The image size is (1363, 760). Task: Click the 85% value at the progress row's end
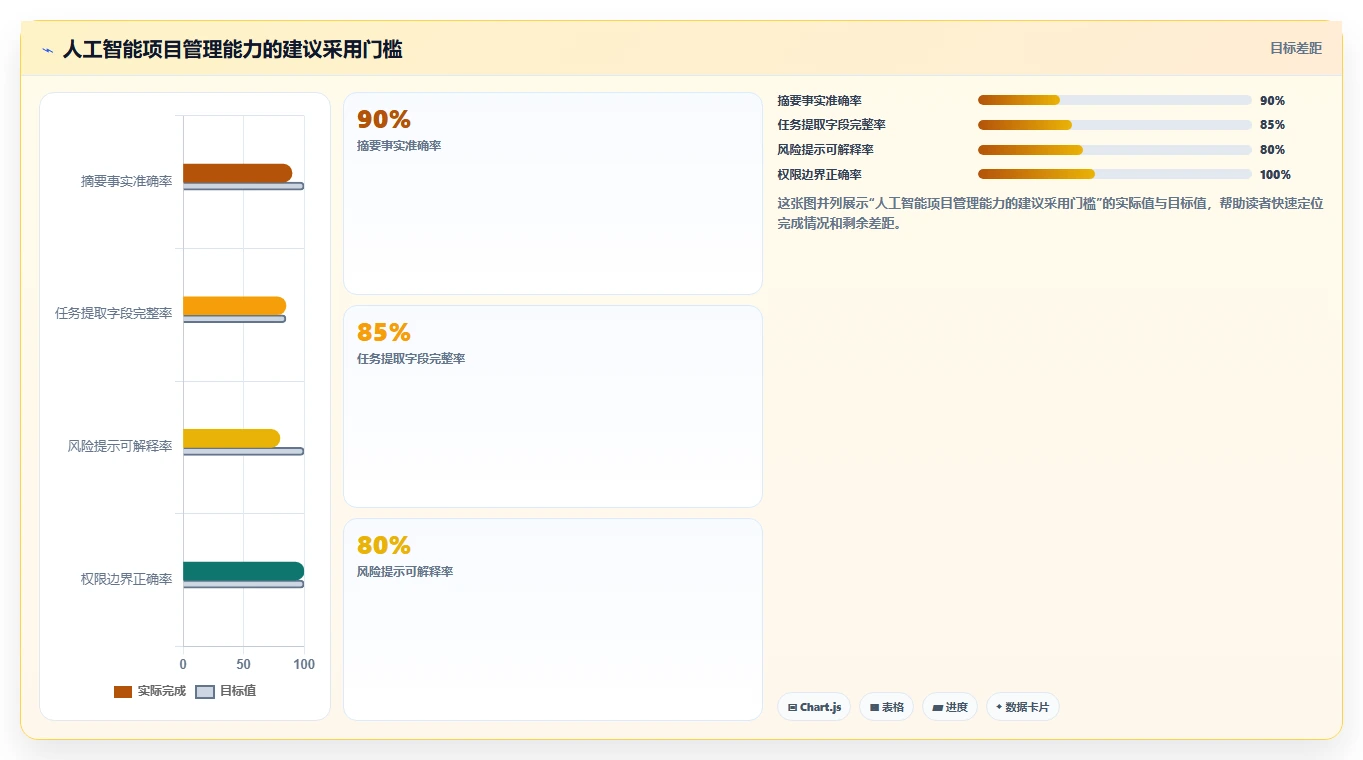(x=1272, y=125)
